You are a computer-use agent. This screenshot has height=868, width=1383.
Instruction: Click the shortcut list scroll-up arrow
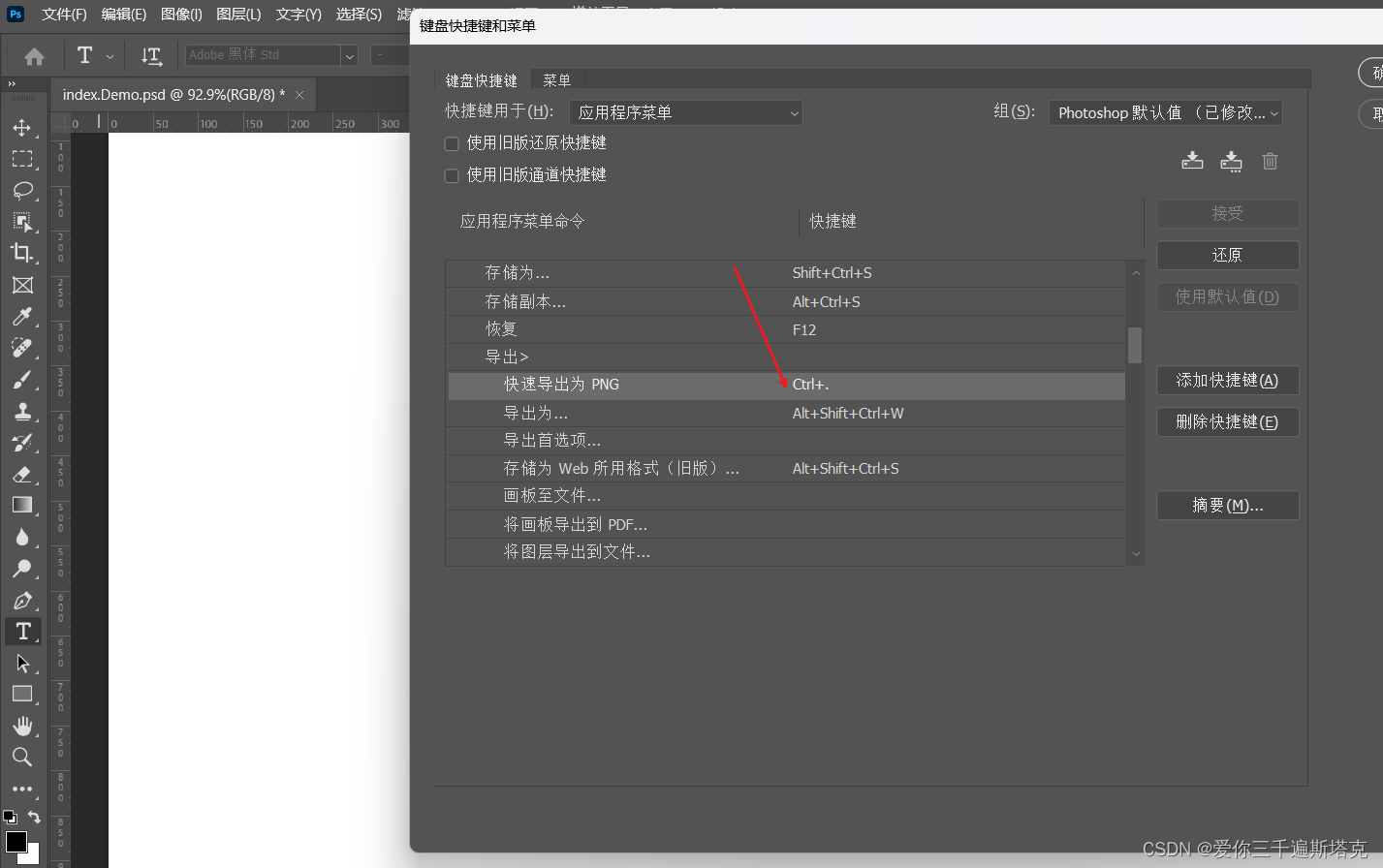pos(1136,273)
